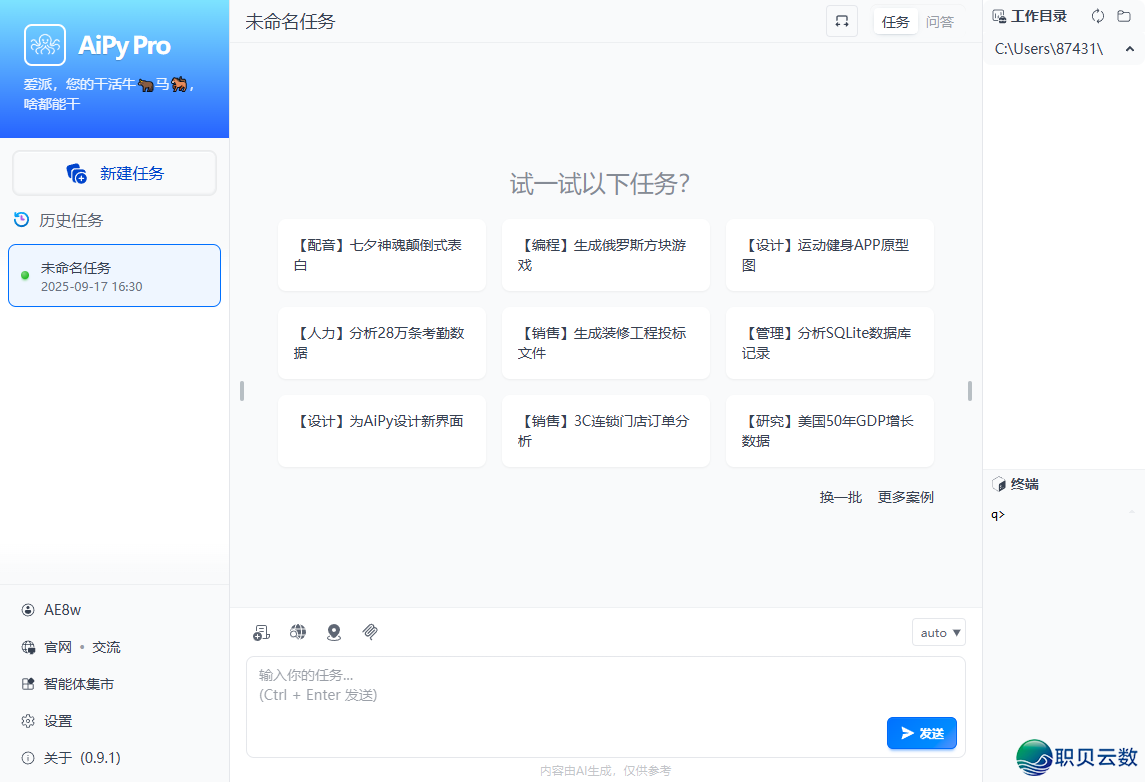Click the info icon beside 关于
The image size is (1145, 782).
28,758
